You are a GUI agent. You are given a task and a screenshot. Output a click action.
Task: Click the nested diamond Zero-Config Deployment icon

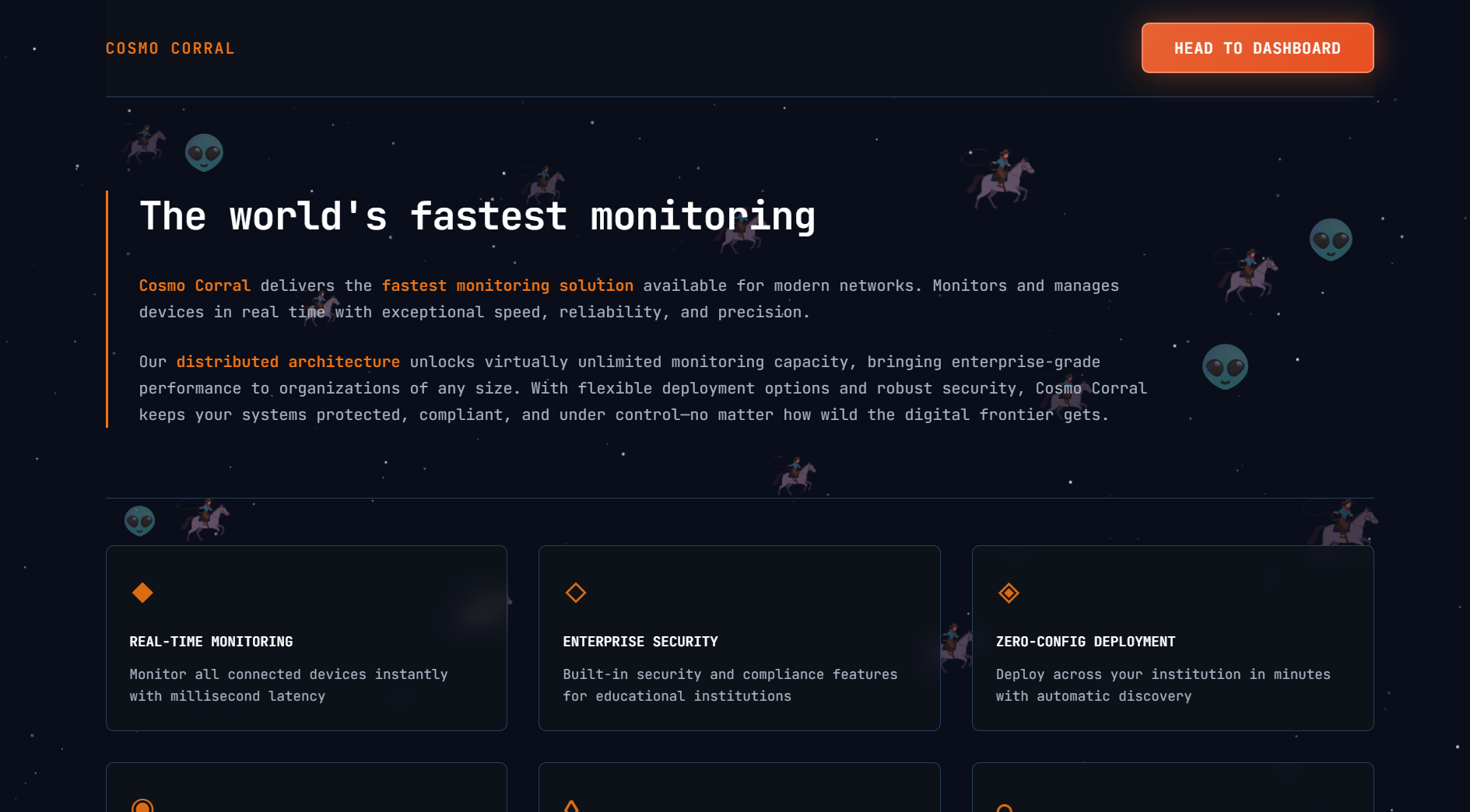pyautogui.click(x=1009, y=593)
